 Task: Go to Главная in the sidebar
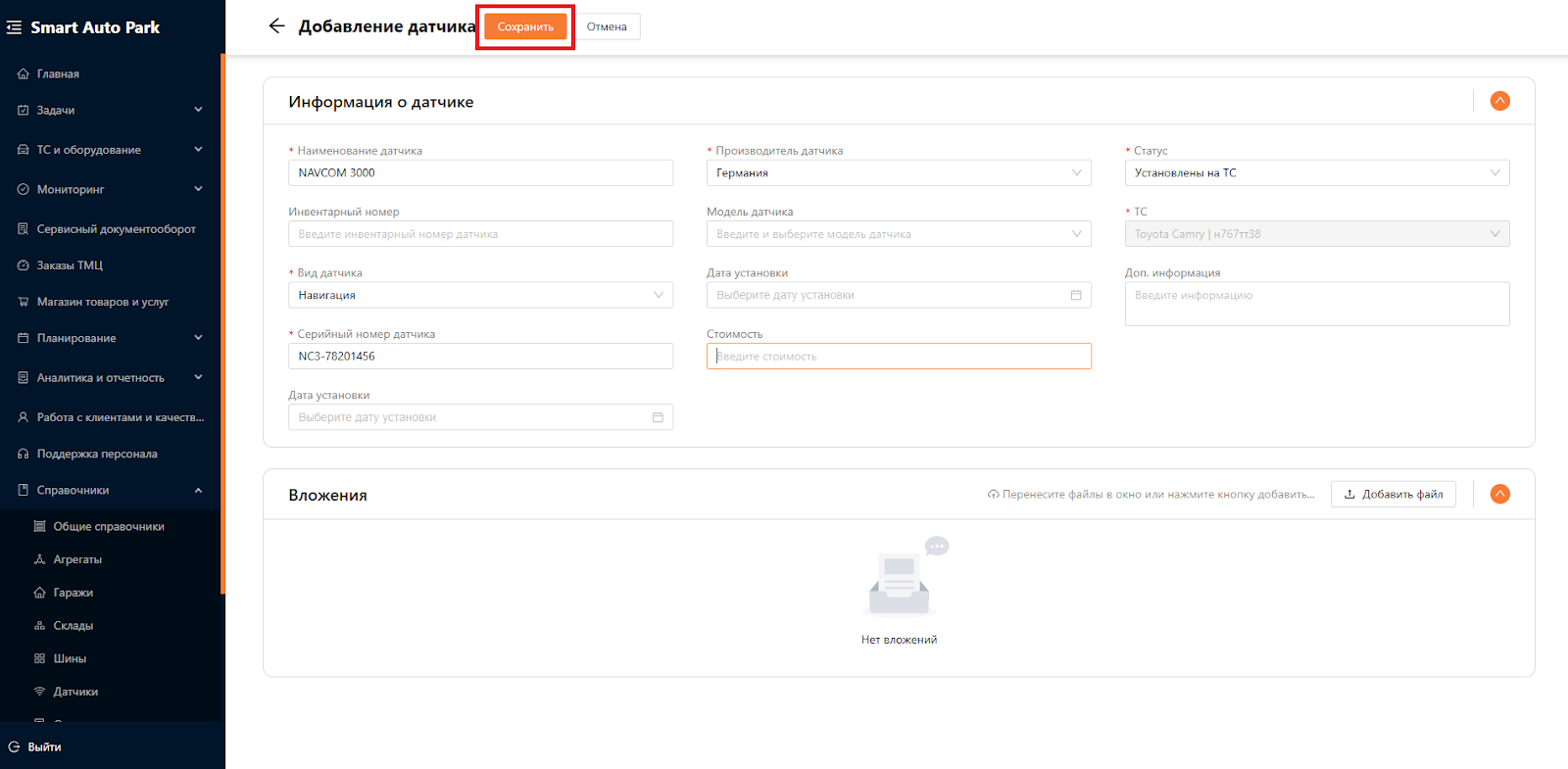(x=58, y=73)
